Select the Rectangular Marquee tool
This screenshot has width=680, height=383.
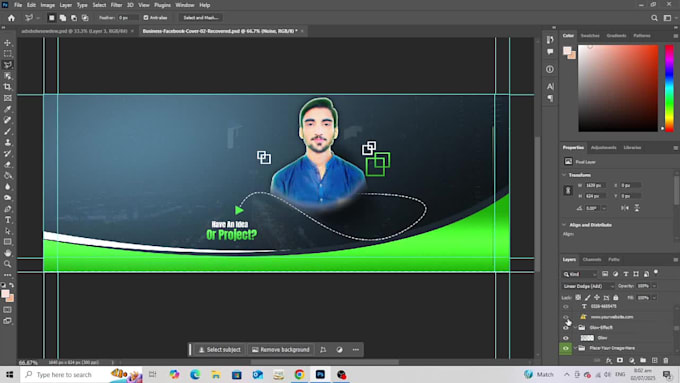coord(8,53)
